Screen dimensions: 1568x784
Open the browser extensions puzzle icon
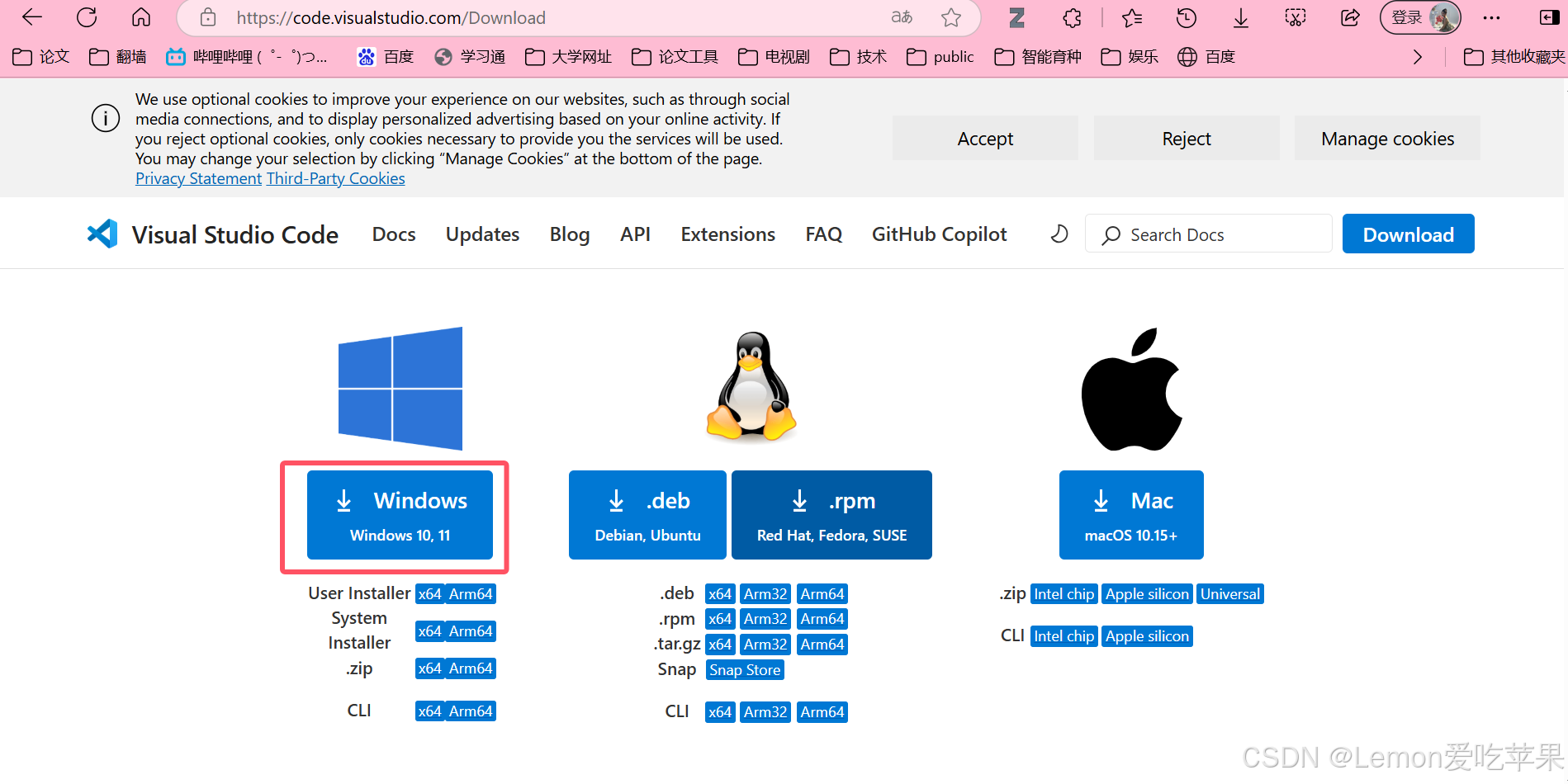click(x=1072, y=17)
